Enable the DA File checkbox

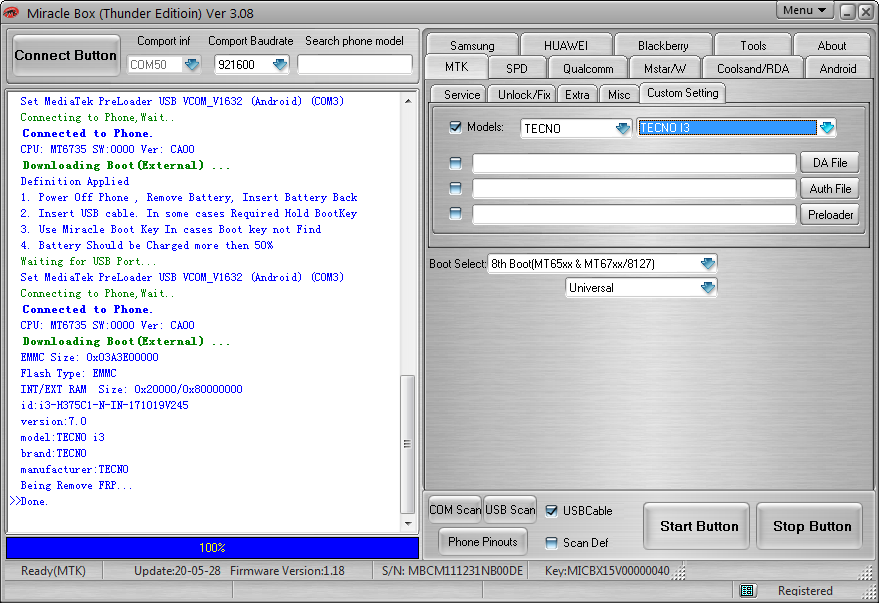click(x=455, y=163)
